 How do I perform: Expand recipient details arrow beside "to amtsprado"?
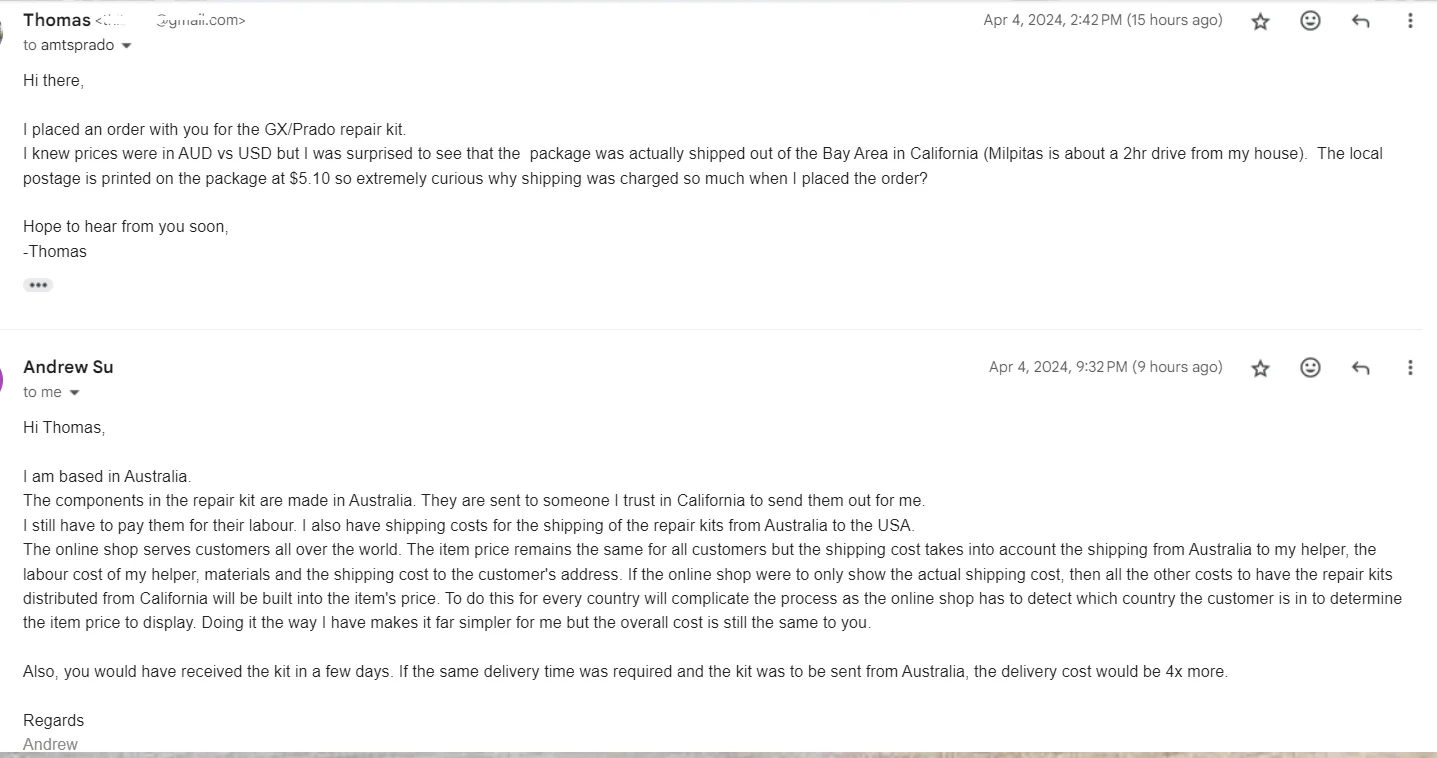click(126, 46)
